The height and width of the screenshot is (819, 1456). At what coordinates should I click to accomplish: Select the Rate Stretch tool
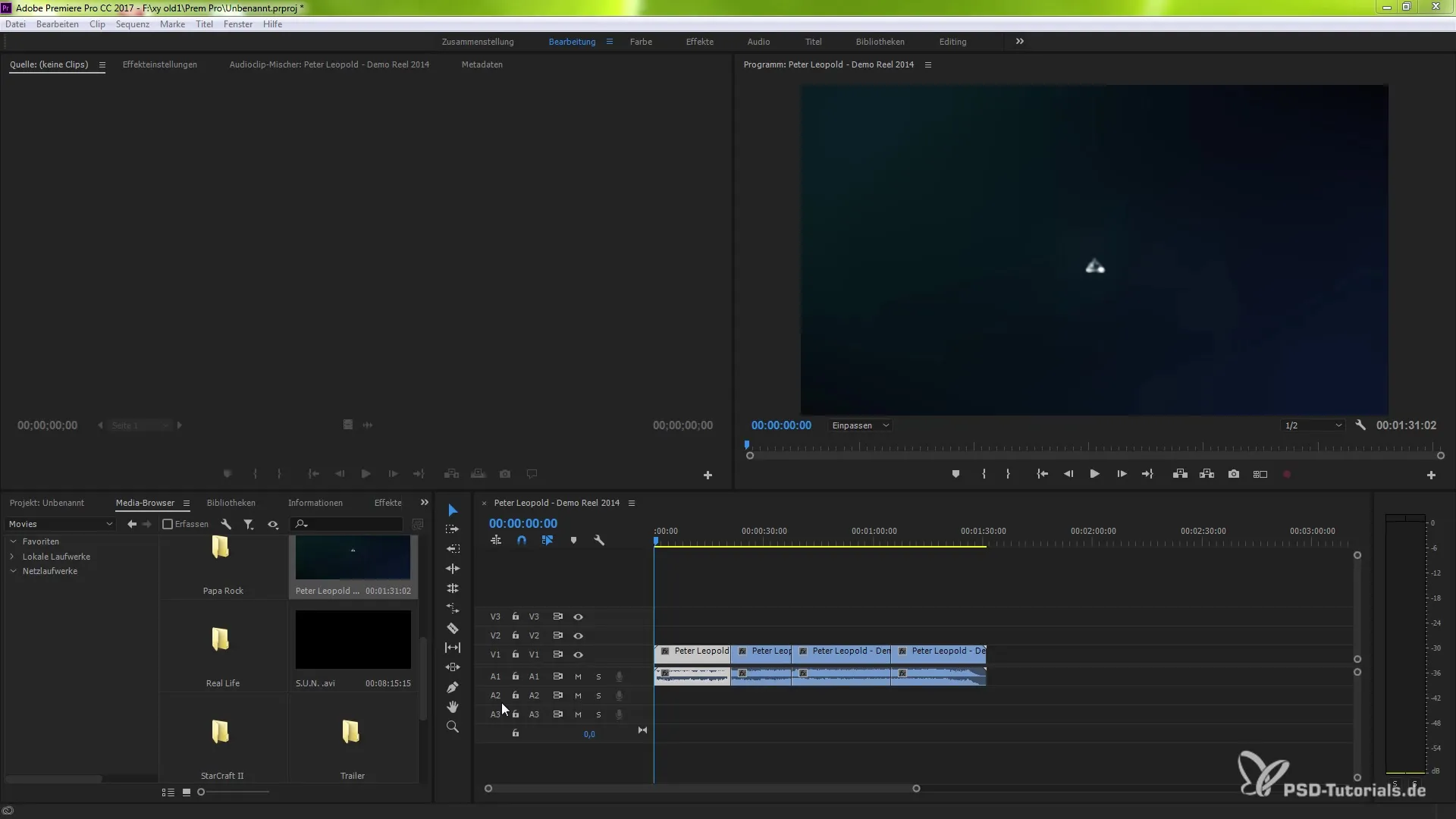[453, 608]
